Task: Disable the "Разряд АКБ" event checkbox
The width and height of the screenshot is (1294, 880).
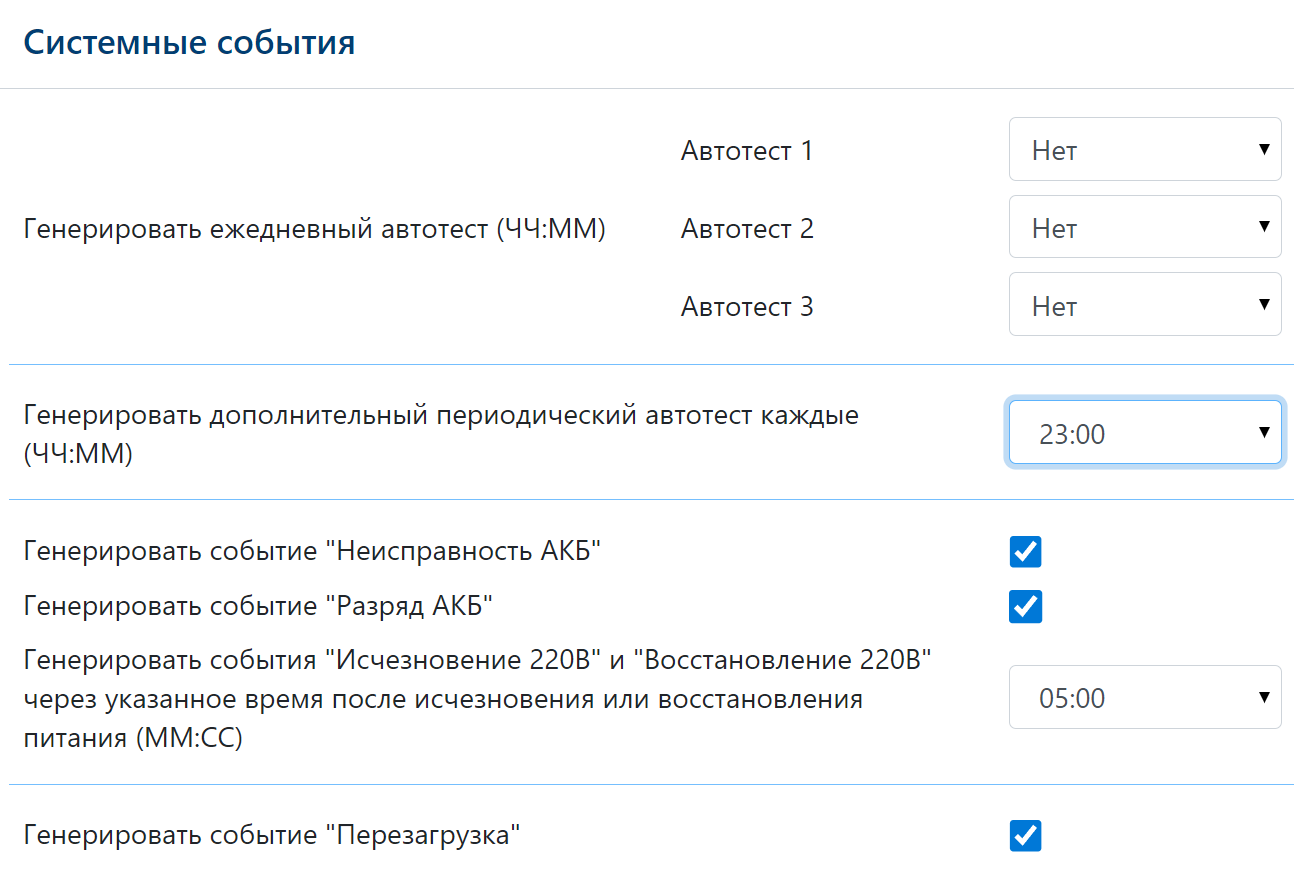Action: click(x=1025, y=606)
